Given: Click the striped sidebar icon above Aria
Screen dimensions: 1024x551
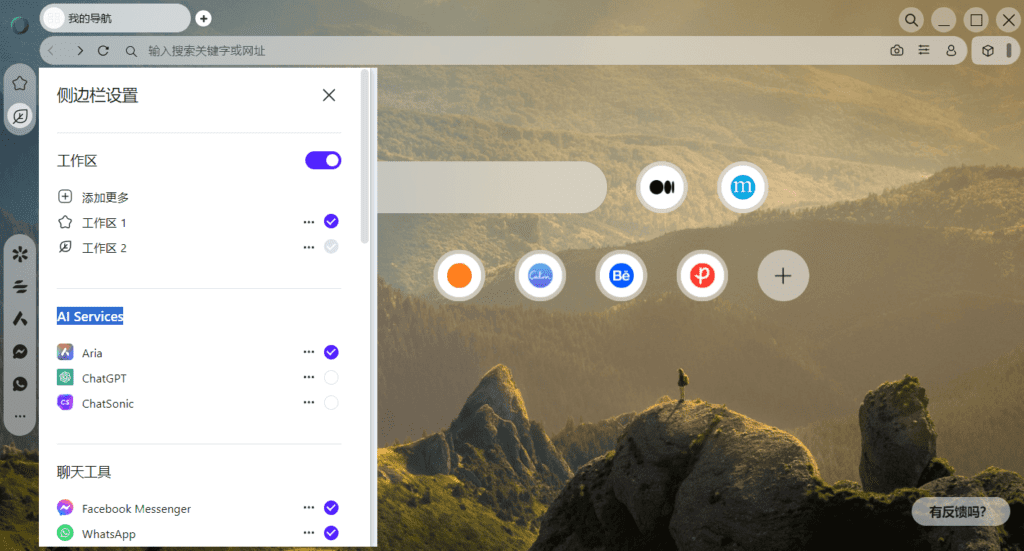Looking at the screenshot, I should click(20, 286).
